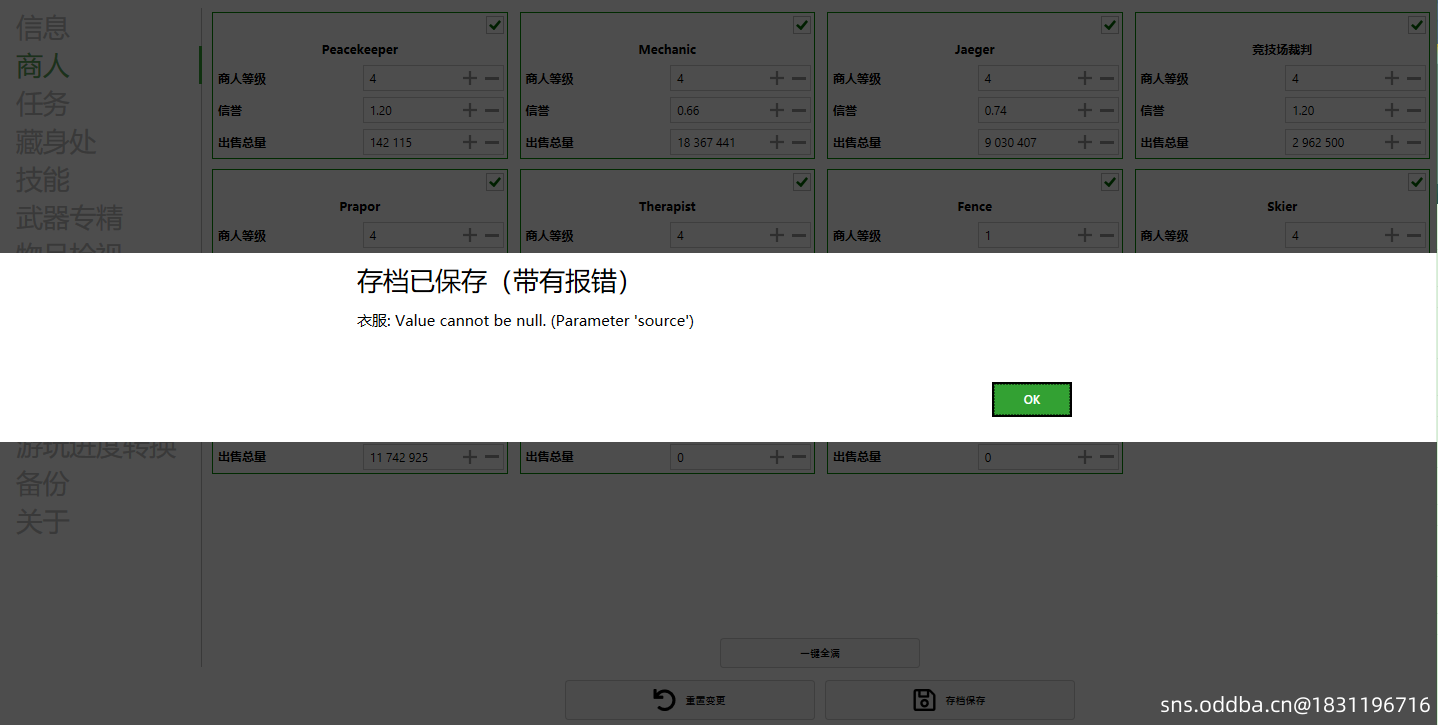This screenshot has width=1438, height=725.
Task: Click the 一键全满 button
Action: tap(819, 653)
